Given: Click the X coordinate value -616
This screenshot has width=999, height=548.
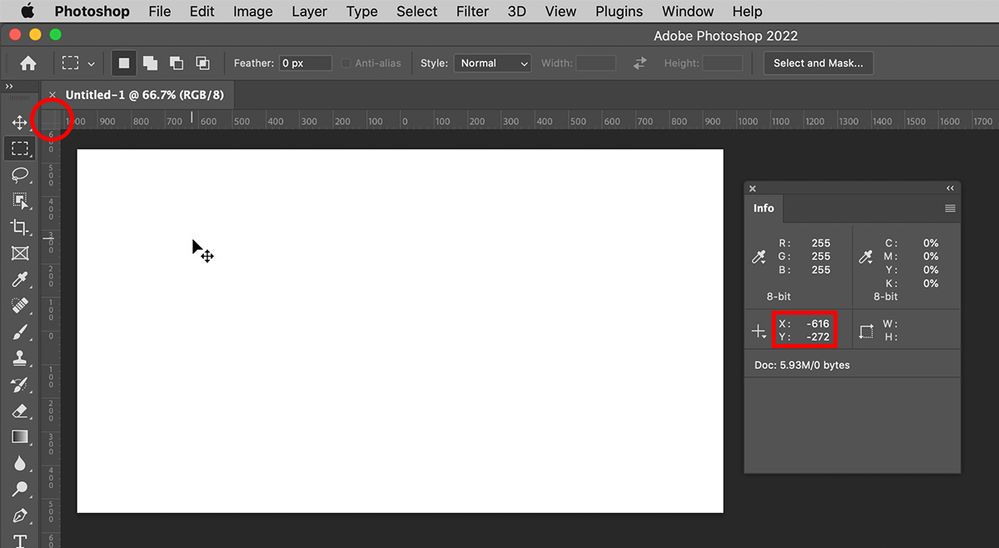Looking at the screenshot, I should coord(818,324).
